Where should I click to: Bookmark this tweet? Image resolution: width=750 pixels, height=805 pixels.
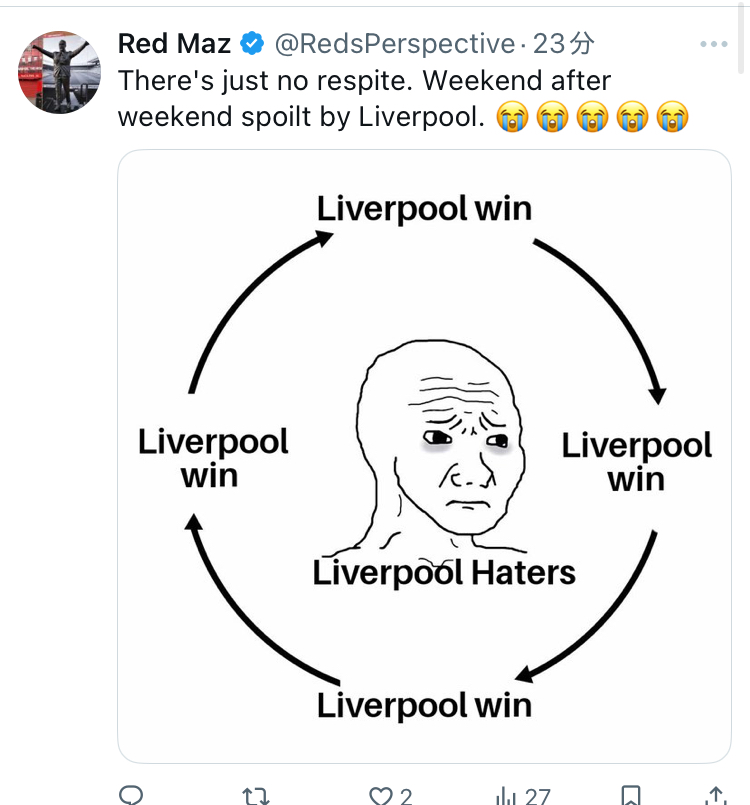tap(630, 795)
